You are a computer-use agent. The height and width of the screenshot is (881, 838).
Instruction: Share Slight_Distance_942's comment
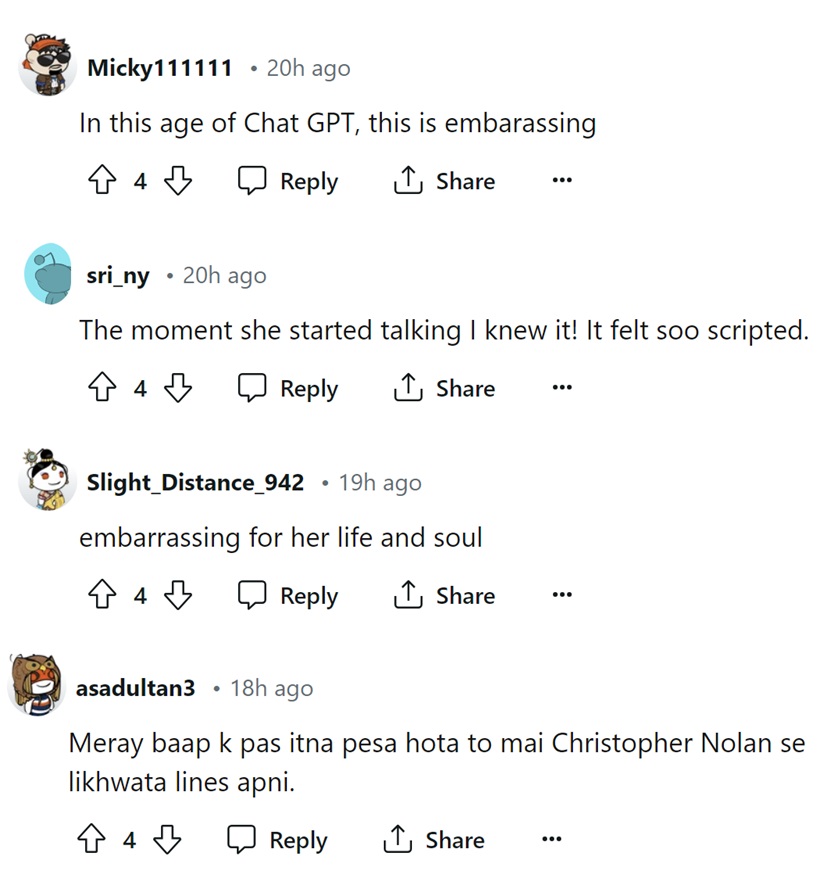click(445, 596)
